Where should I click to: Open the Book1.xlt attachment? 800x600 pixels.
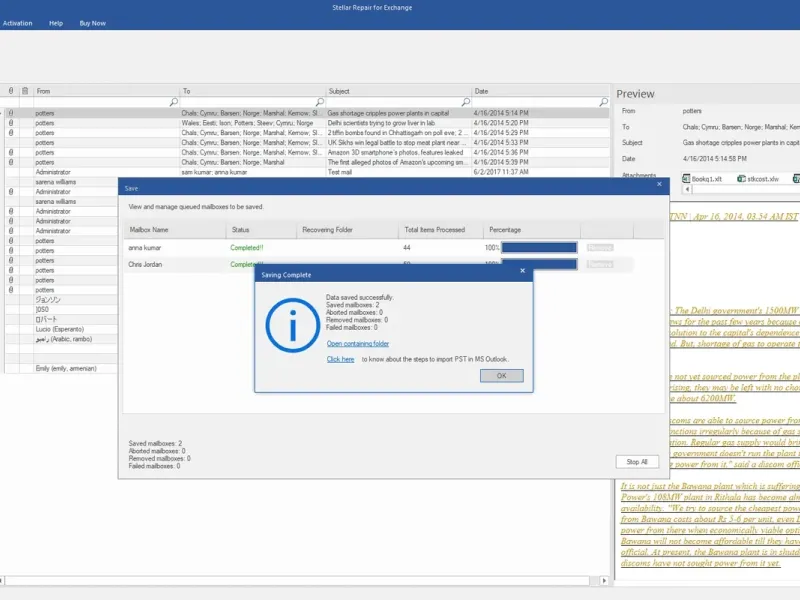tap(702, 179)
